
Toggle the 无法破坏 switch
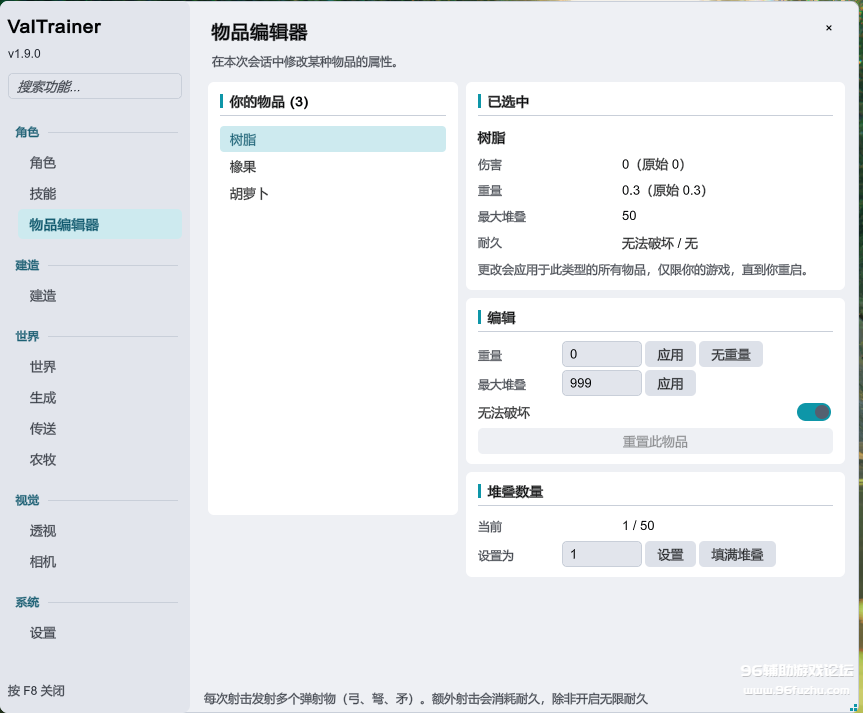point(813,412)
